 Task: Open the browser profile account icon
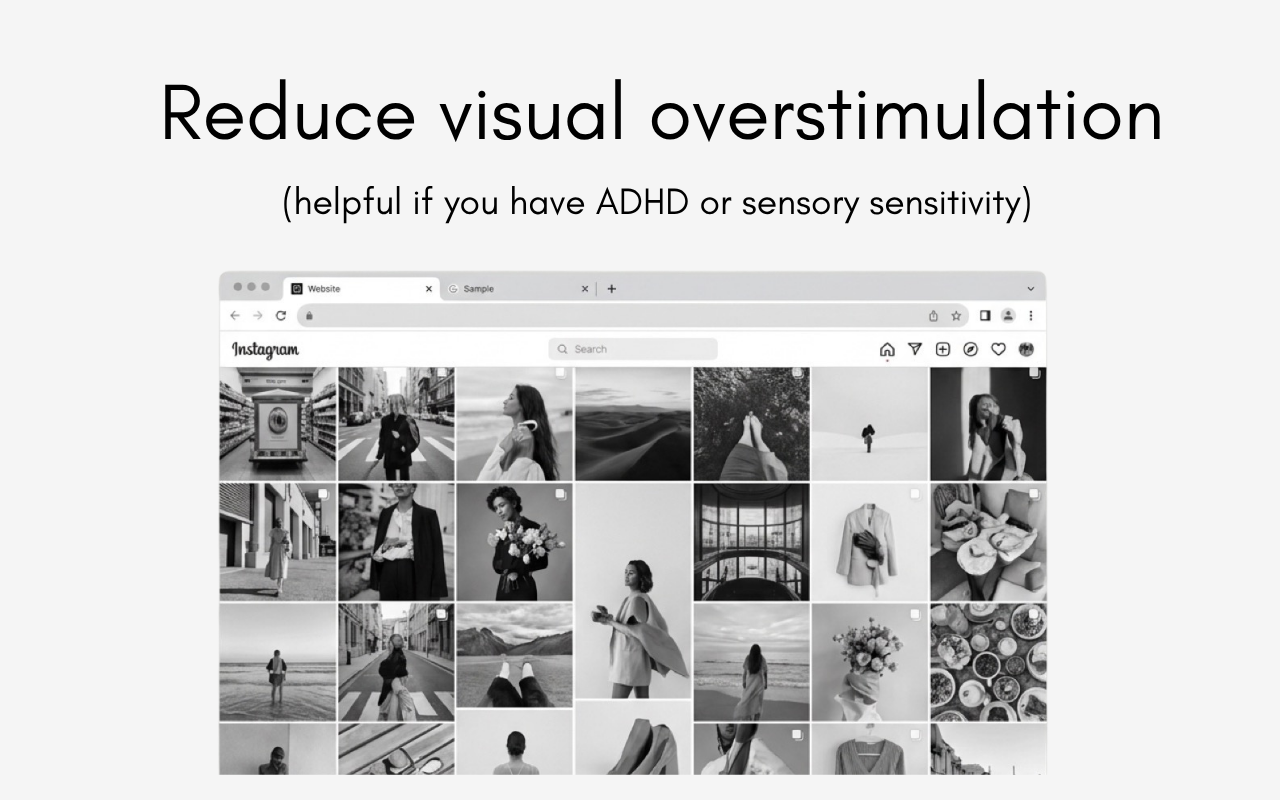tap(1008, 316)
